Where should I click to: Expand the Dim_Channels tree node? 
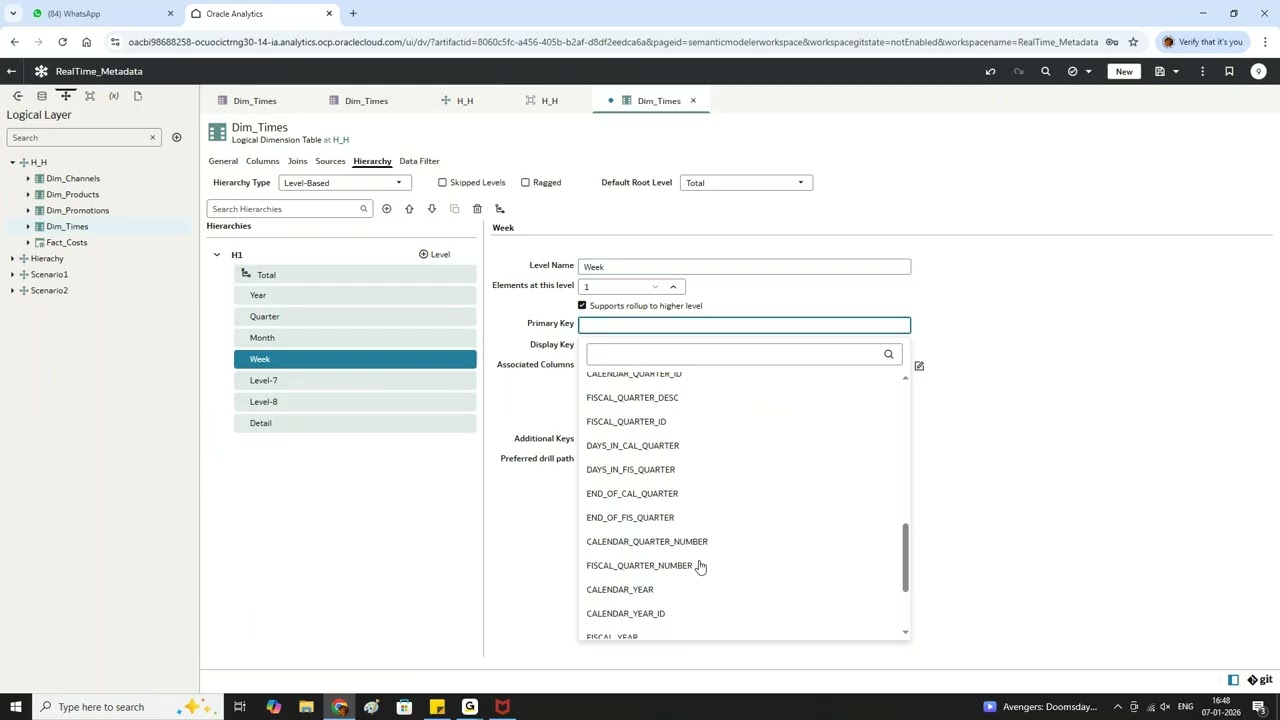pos(28,178)
